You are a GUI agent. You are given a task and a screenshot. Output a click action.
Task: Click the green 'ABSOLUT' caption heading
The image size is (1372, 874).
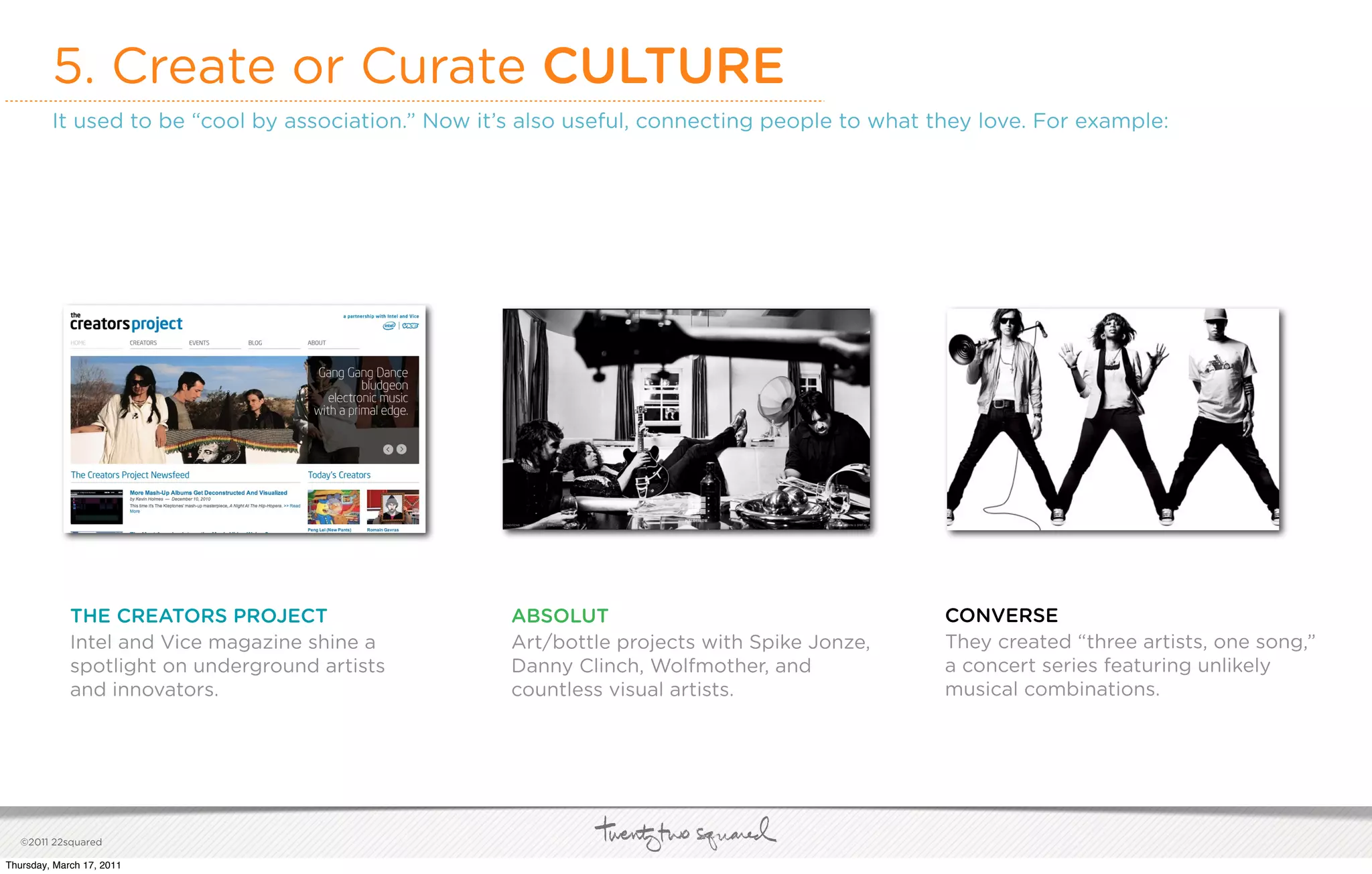point(560,616)
